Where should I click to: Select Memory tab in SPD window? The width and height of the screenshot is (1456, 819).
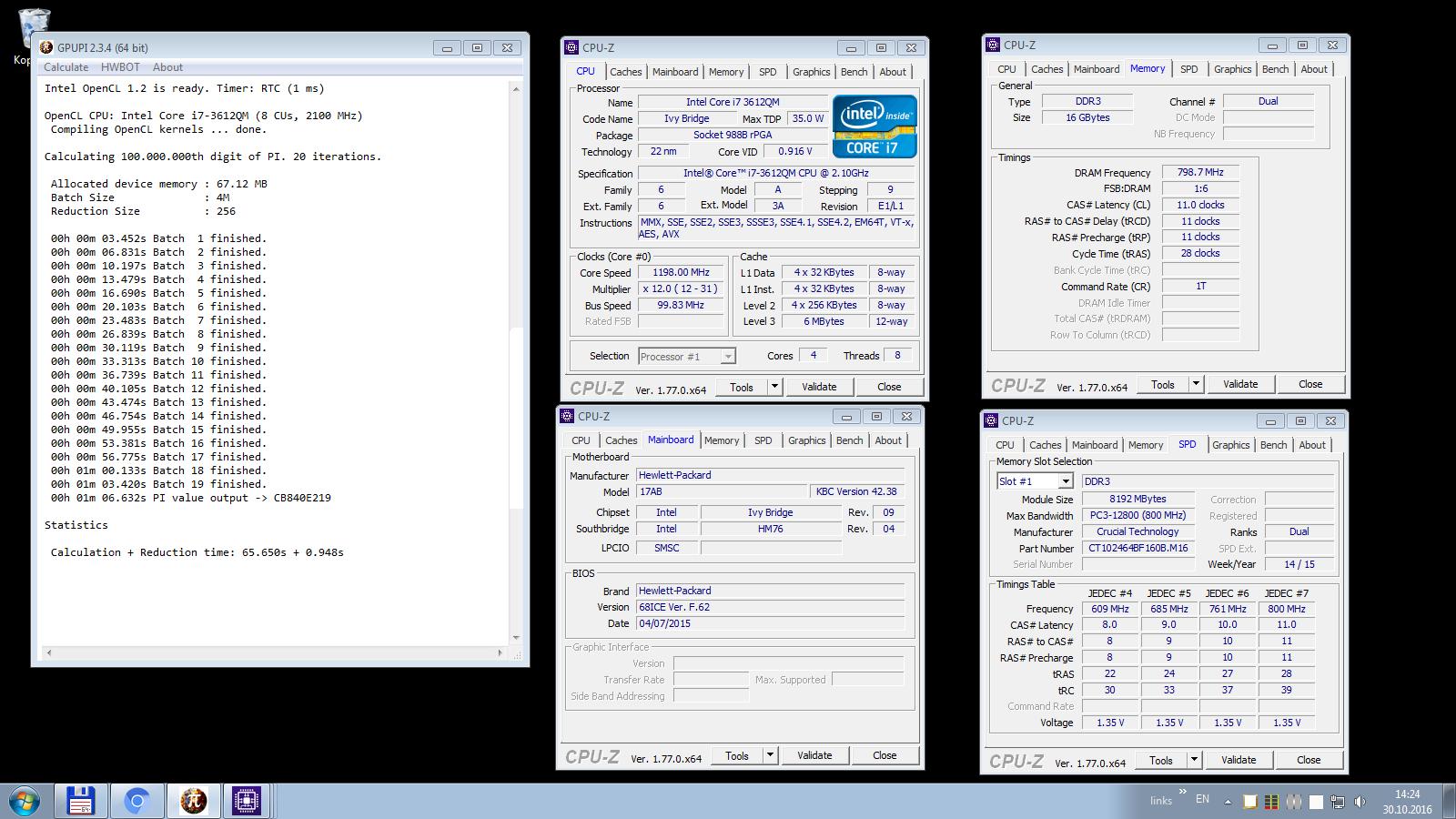tap(1146, 445)
